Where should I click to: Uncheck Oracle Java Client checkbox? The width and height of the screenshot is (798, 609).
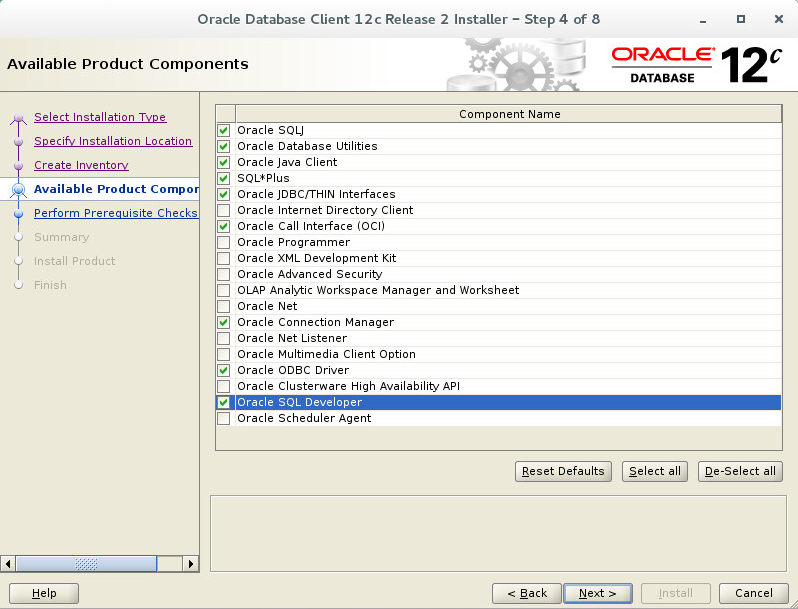tap(223, 162)
